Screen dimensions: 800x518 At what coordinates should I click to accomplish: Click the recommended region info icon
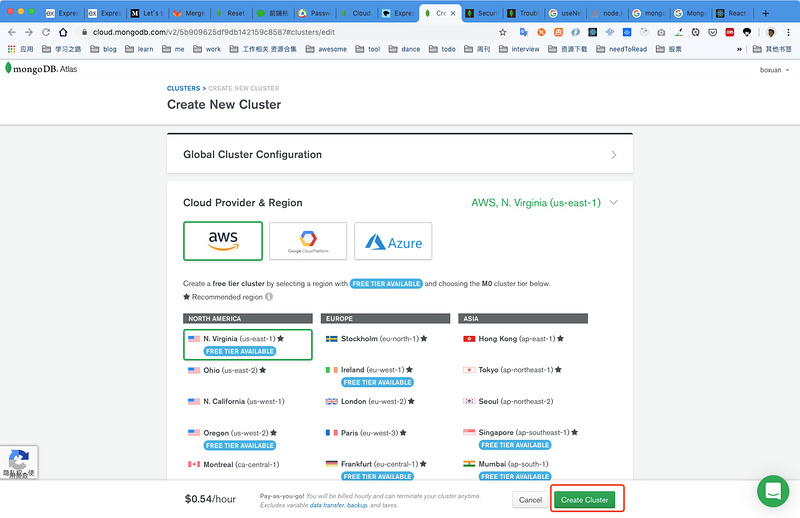269,297
